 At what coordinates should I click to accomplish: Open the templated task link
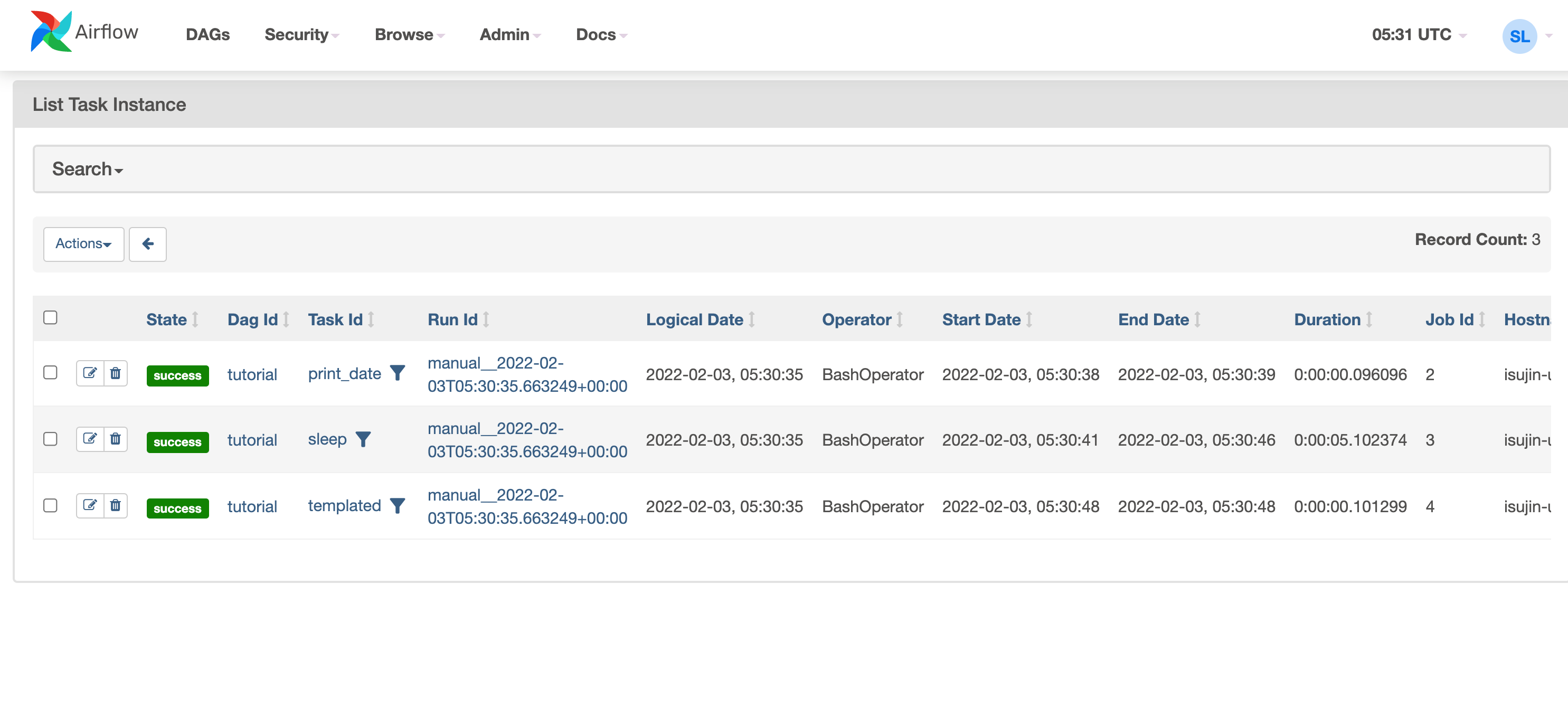(345, 505)
